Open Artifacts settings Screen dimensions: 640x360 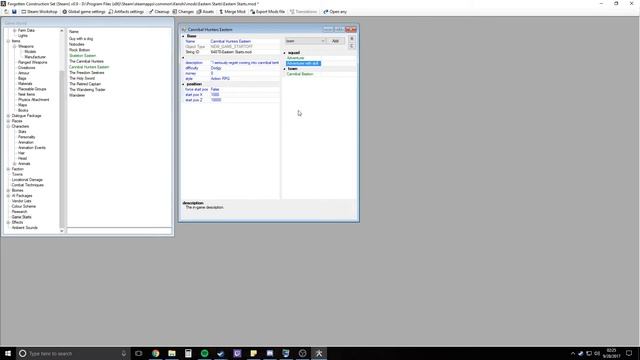(126, 12)
